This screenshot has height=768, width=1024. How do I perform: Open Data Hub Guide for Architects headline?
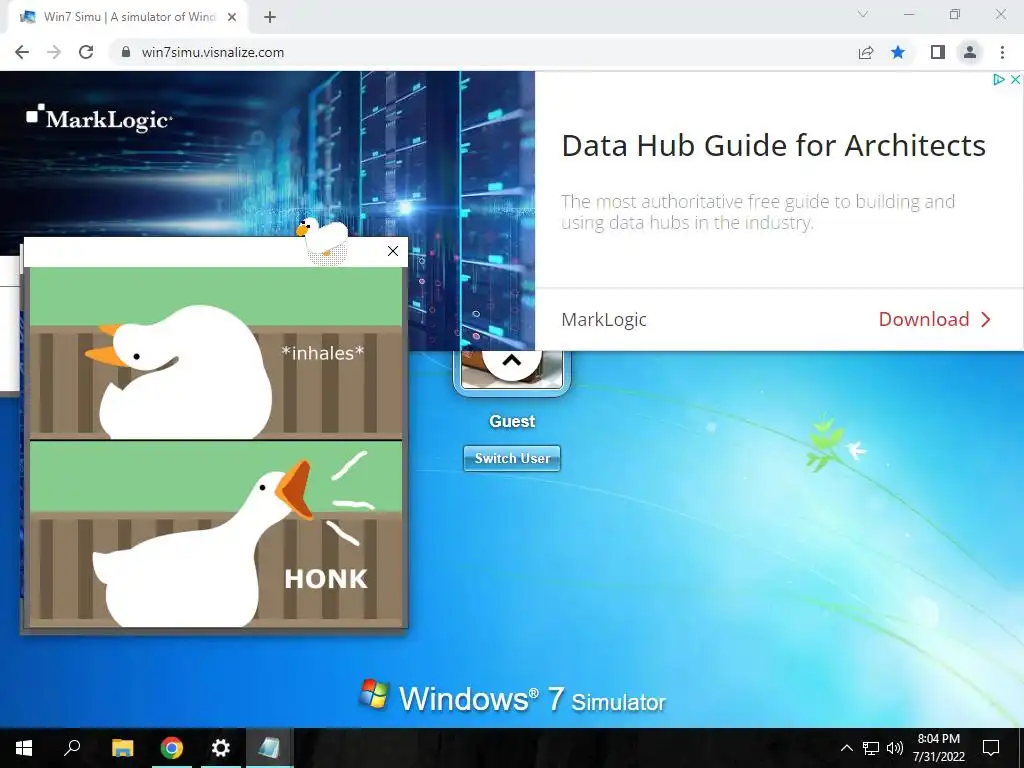773,146
